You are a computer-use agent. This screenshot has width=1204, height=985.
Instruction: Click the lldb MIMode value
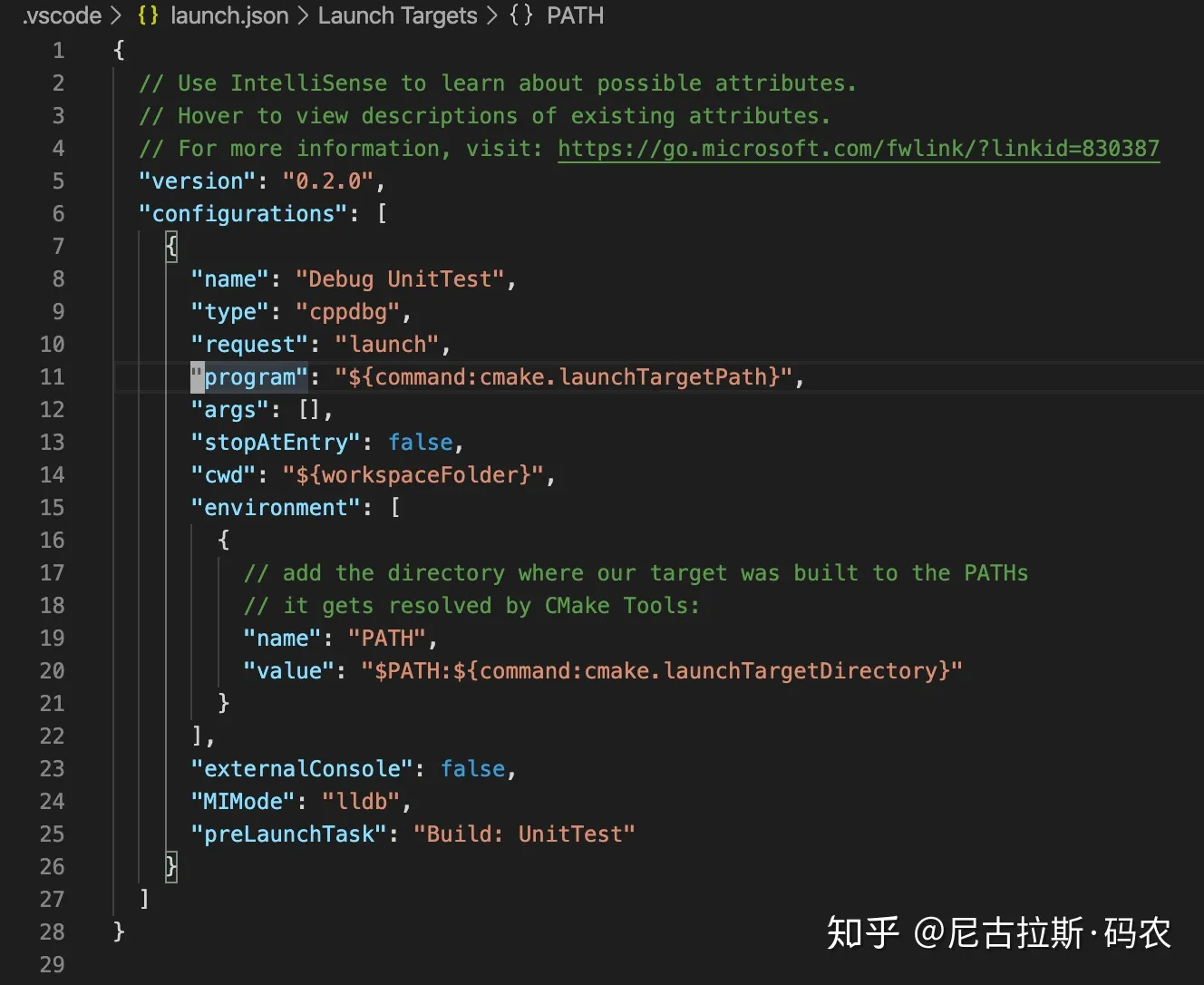pos(362,801)
